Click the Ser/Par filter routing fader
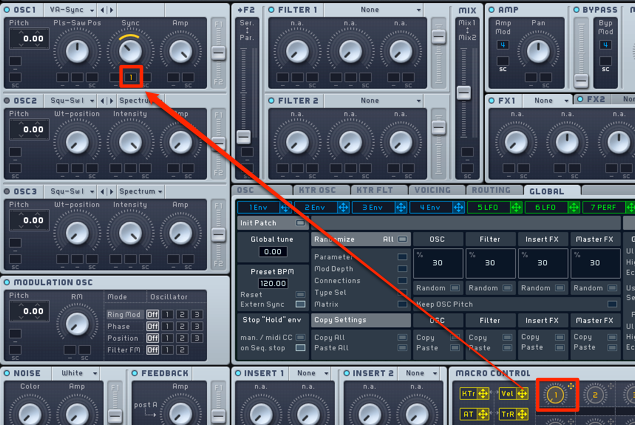Screen dimensions: 635x425 [x=244, y=137]
